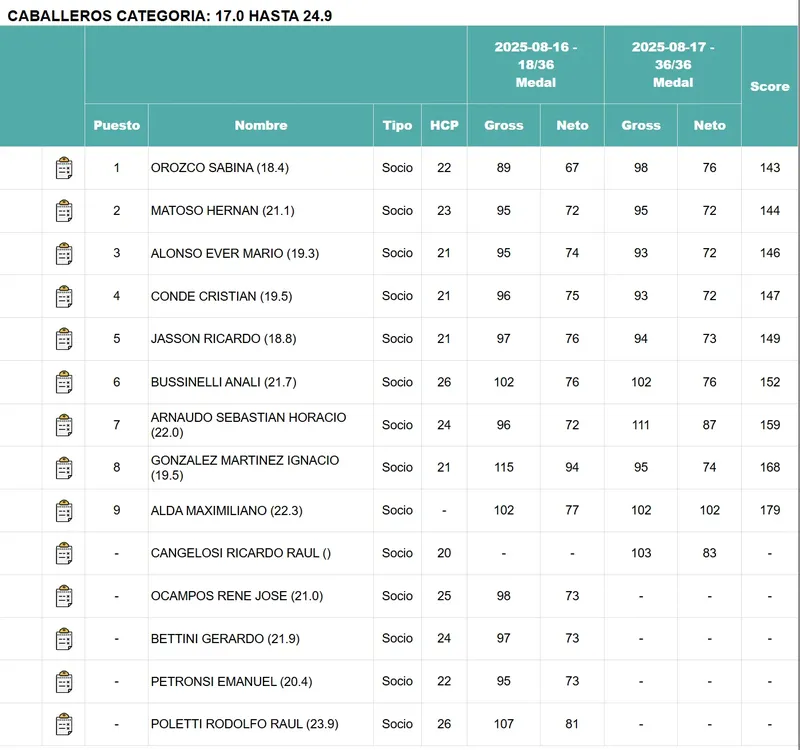View scorecard icon for Conde Cristian
The height and width of the screenshot is (750, 800).
(64, 297)
